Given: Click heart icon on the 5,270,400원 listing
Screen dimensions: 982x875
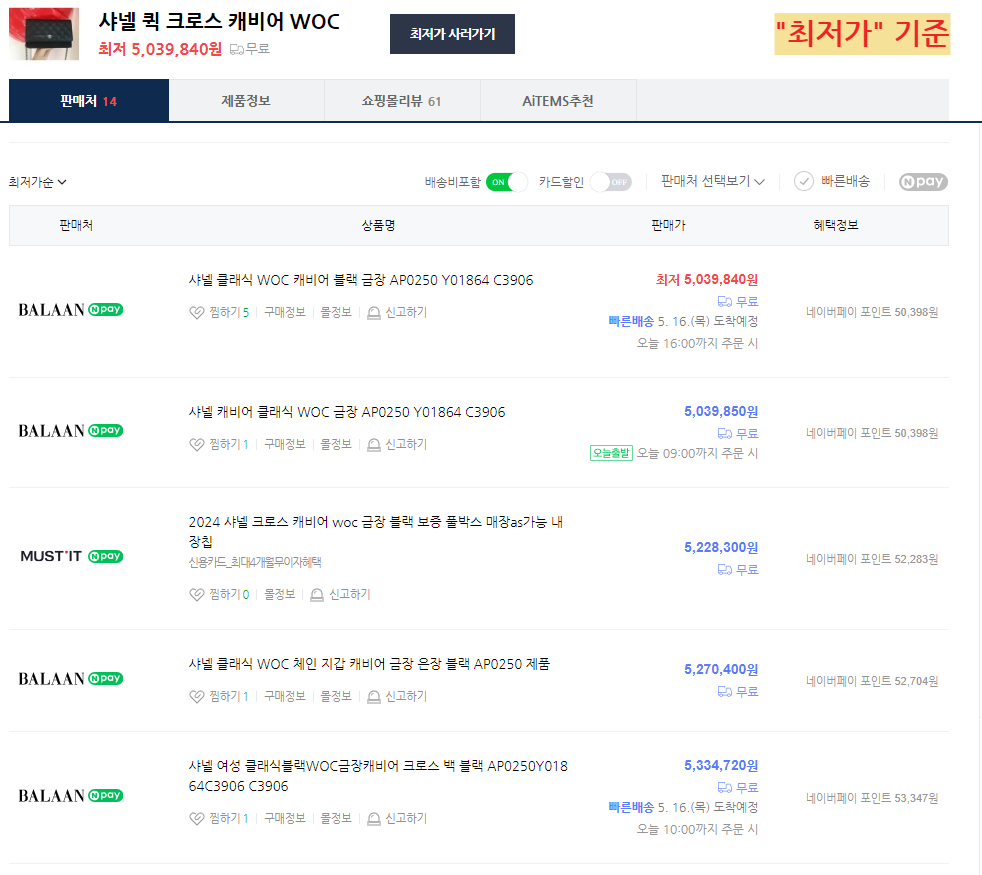Looking at the screenshot, I should click(x=197, y=696).
